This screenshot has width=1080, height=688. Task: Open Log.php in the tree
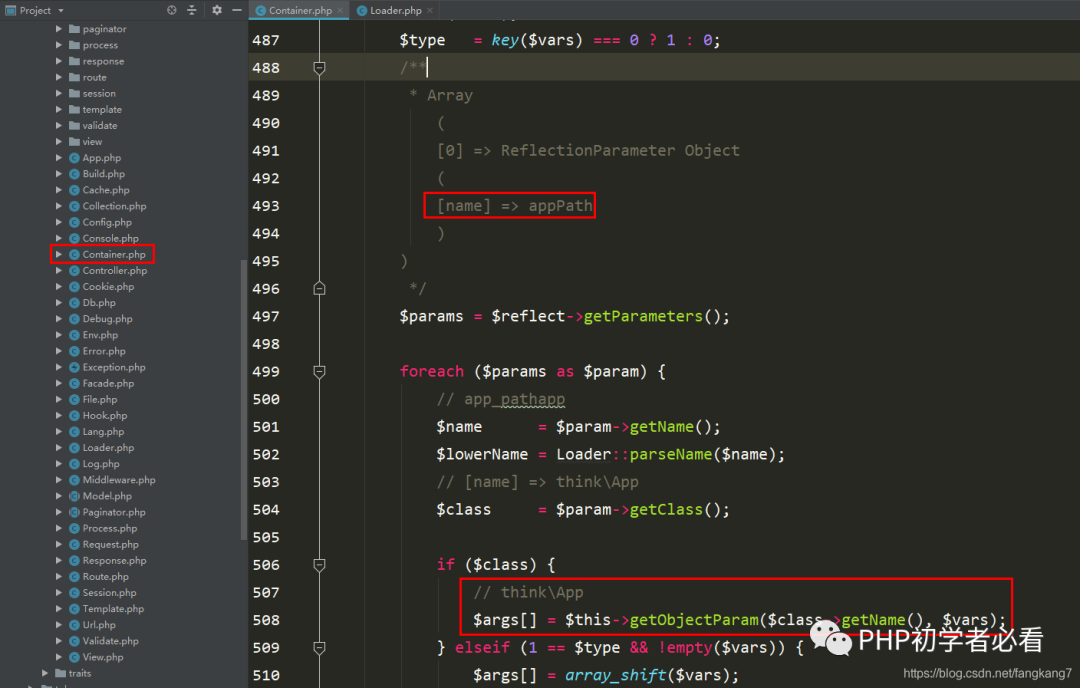click(101, 463)
